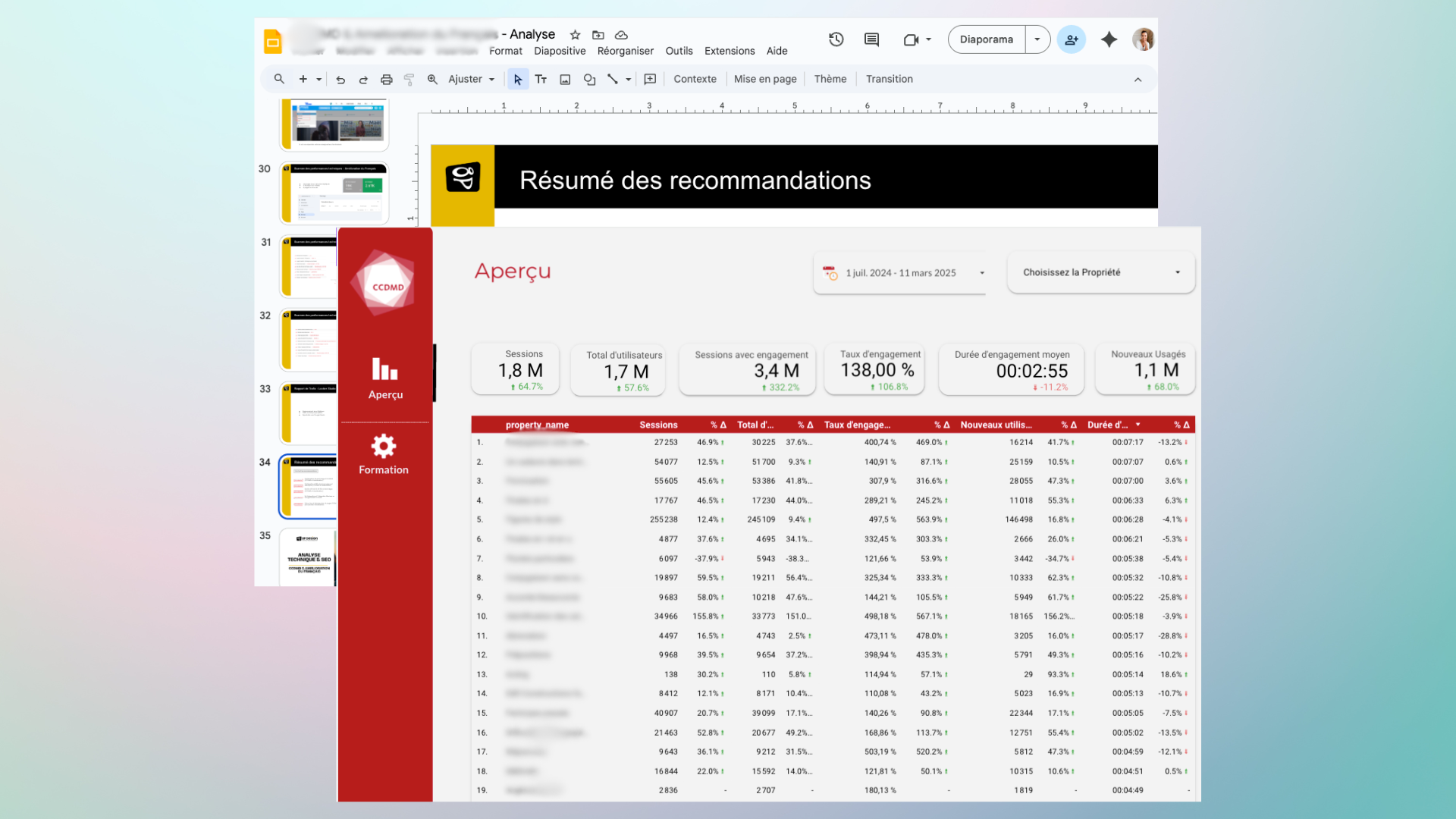Click the share people icon
1456x819 pixels.
point(1071,39)
